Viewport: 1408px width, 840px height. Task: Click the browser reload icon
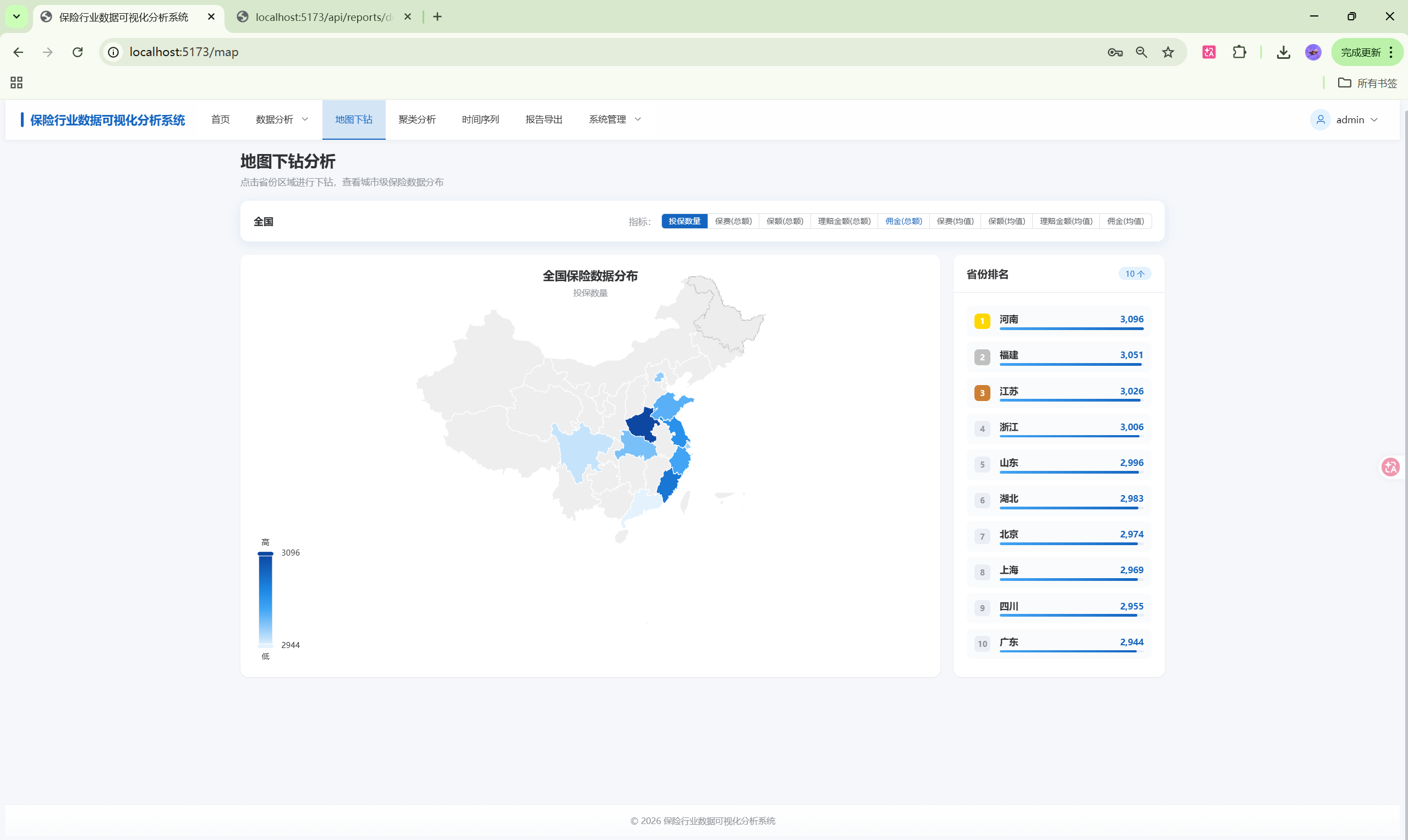click(78, 52)
